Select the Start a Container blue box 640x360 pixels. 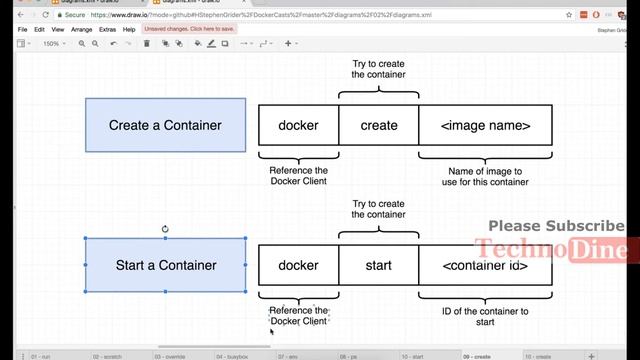pos(165,265)
